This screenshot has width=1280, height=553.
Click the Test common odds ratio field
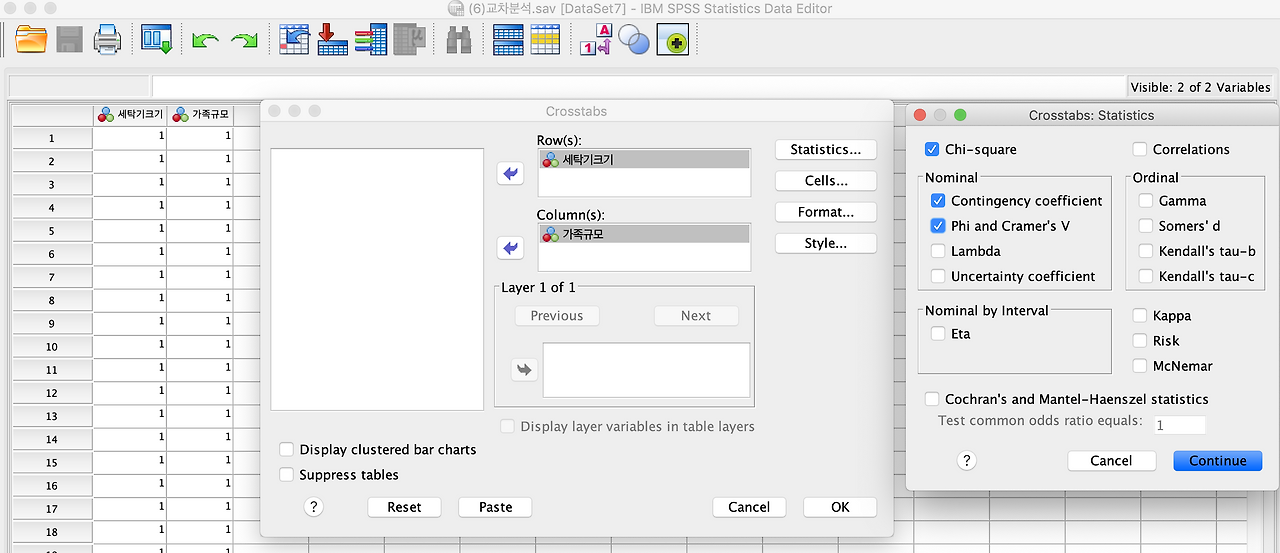pos(1180,425)
